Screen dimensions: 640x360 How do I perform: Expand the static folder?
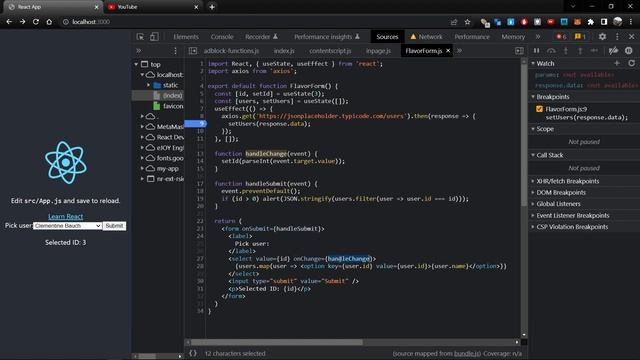click(149, 85)
